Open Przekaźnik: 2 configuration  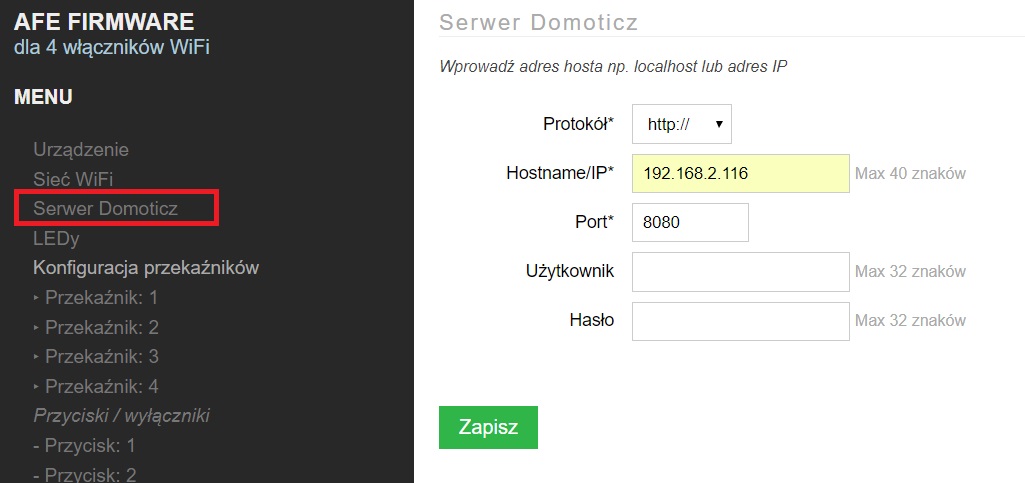(x=101, y=327)
